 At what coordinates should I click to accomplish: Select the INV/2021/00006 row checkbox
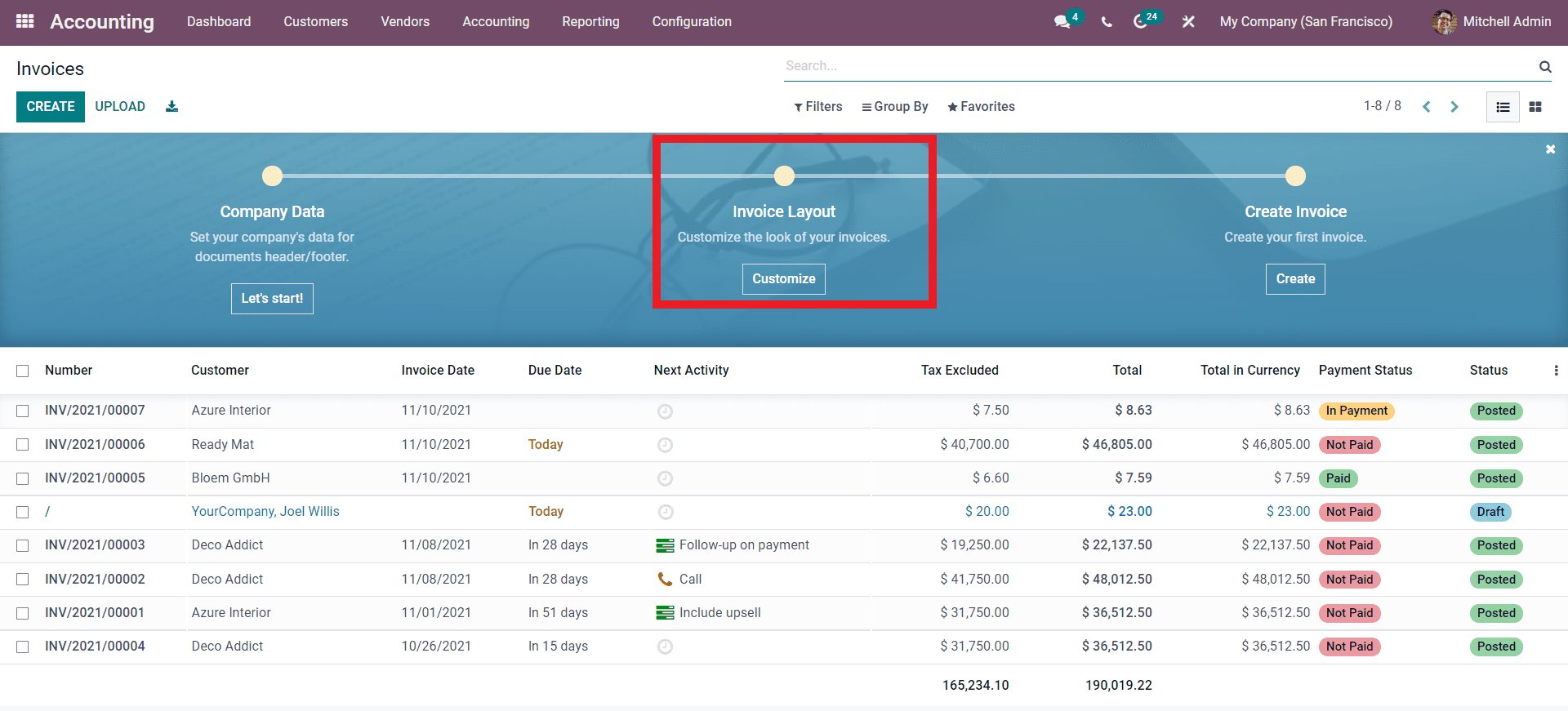pyautogui.click(x=23, y=445)
